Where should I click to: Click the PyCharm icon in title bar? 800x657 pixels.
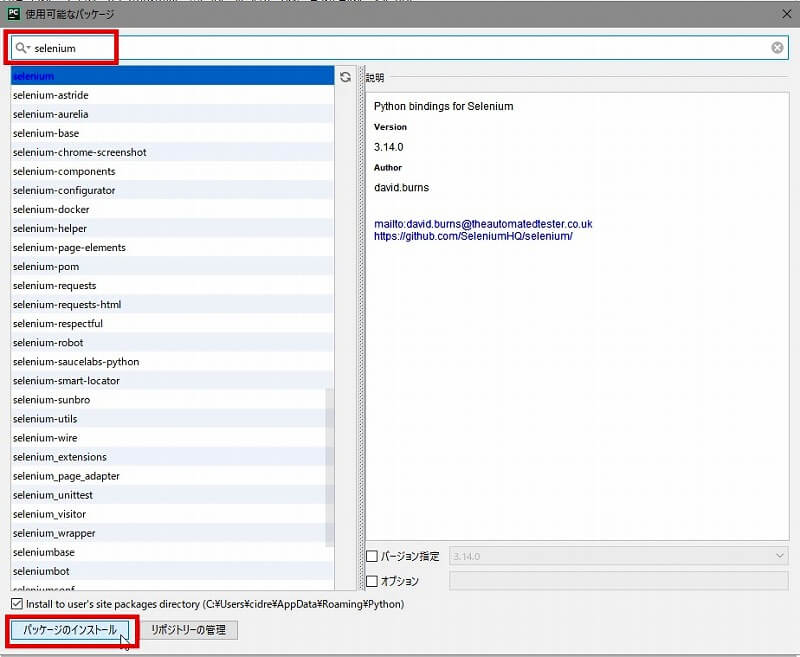pyautogui.click(x=14, y=14)
